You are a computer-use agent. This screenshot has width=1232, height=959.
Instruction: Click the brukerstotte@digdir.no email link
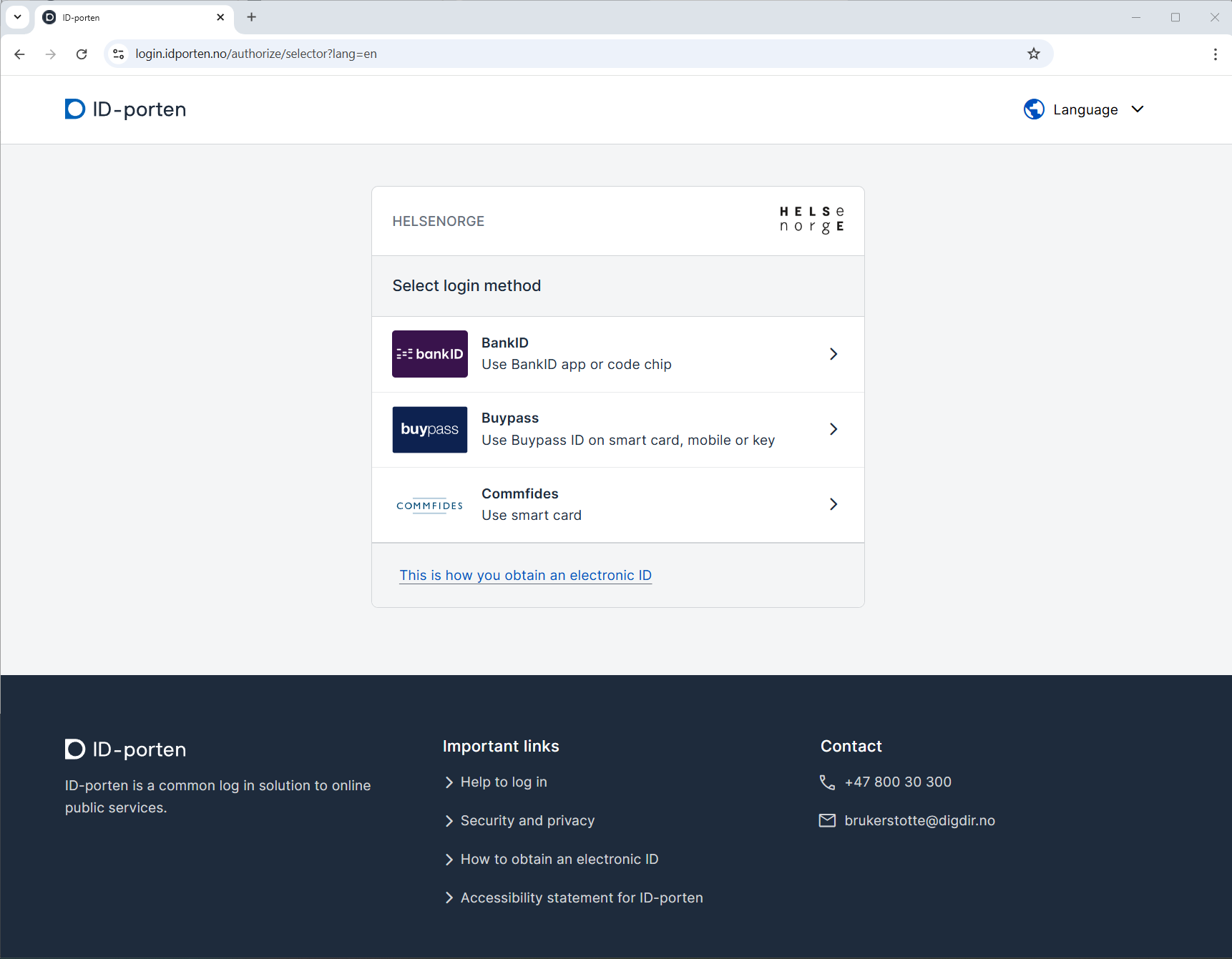919,820
